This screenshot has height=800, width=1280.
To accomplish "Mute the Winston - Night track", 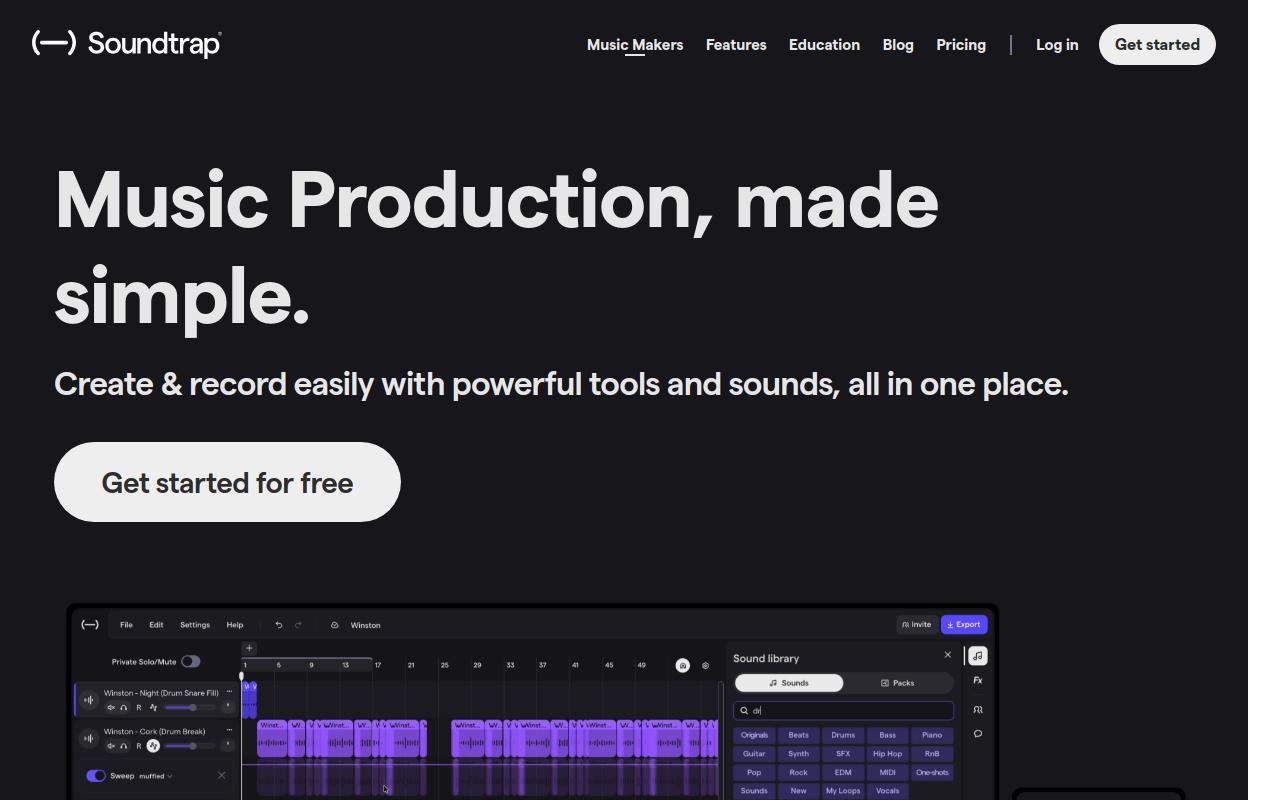I will (x=111, y=708).
